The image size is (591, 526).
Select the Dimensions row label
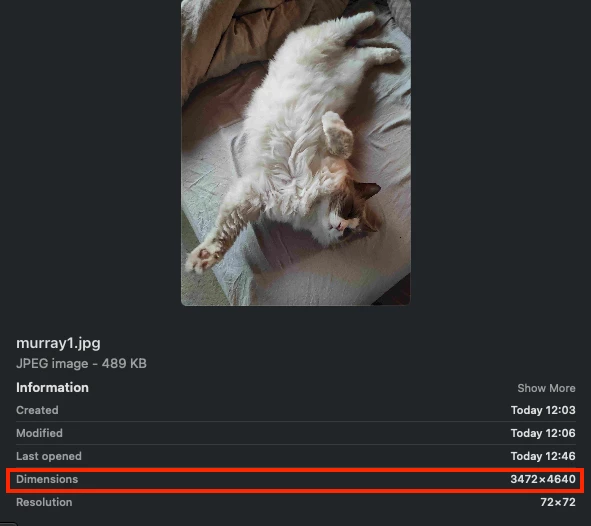[x=47, y=479]
